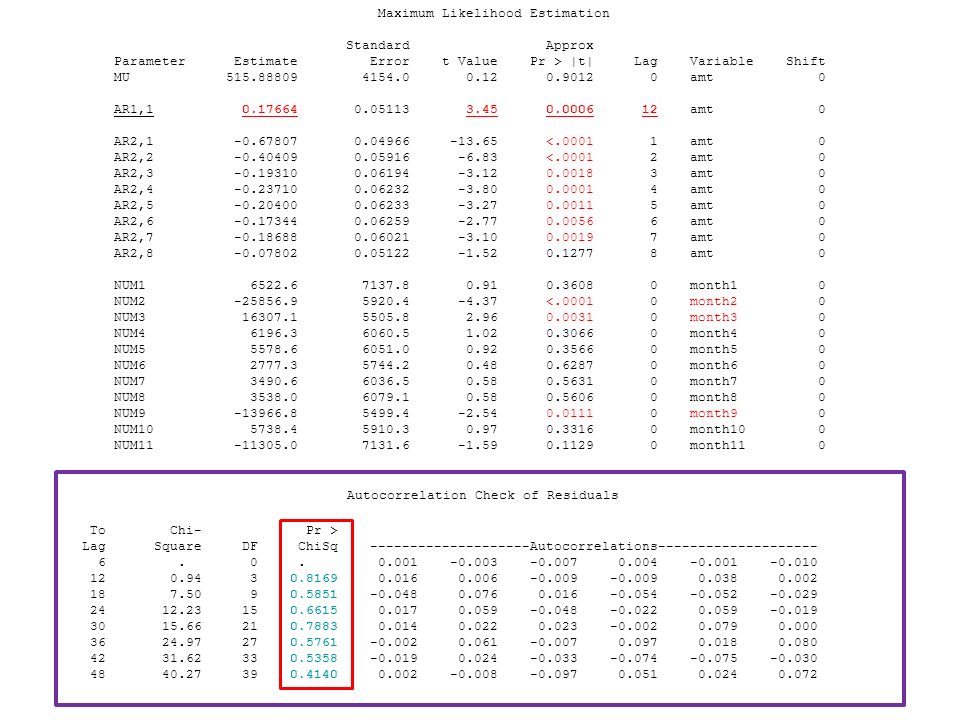960x720 pixels.
Task: Select the NUM11 estimate -11305.0
Action: click(266, 445)
